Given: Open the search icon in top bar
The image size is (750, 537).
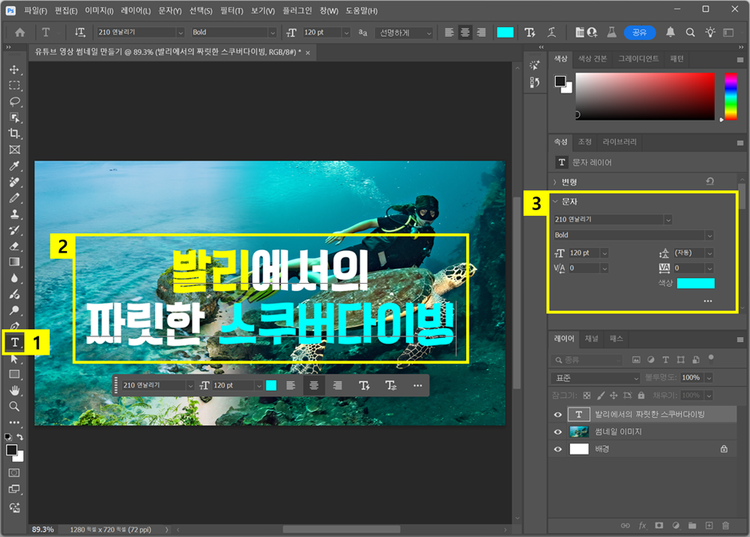Looking at the screenshot, I should point(690,33).
